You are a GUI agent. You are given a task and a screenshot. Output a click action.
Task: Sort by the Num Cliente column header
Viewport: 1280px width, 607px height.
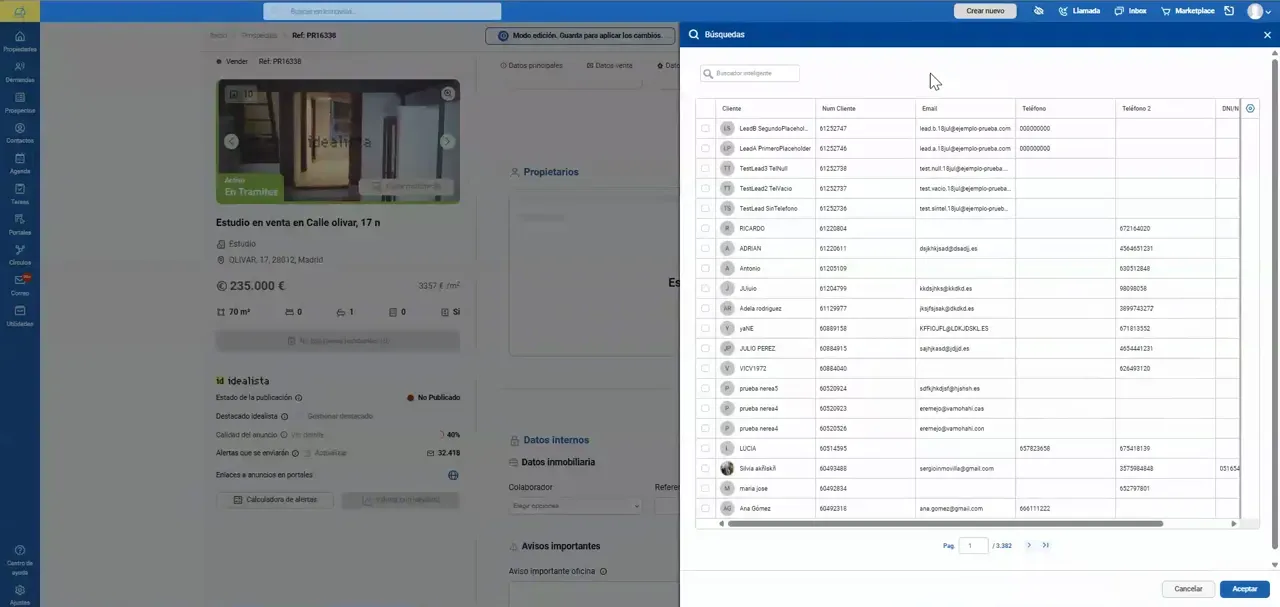coord(865,108)
